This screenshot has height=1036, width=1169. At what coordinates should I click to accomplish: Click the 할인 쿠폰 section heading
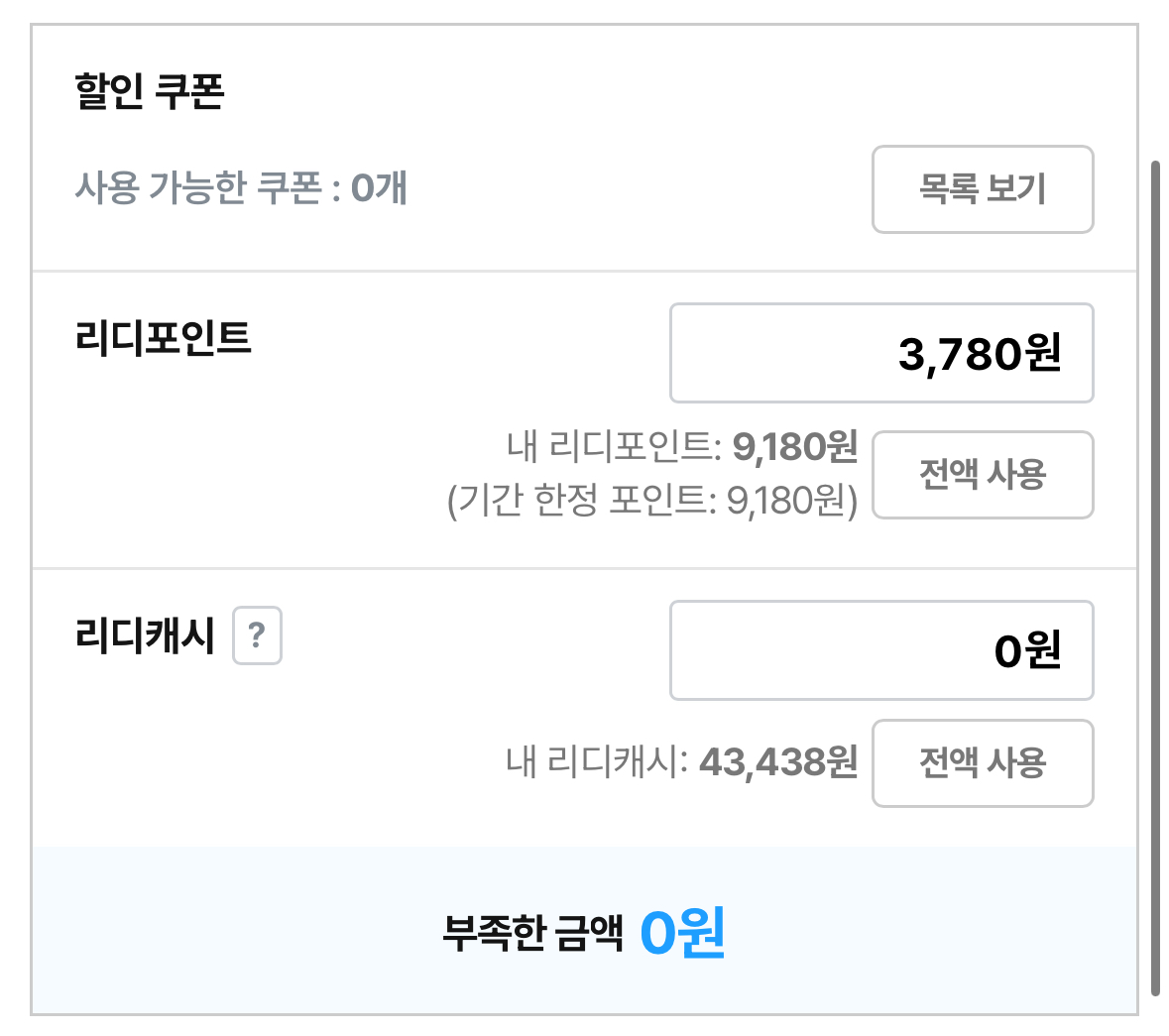click(150, 91)
